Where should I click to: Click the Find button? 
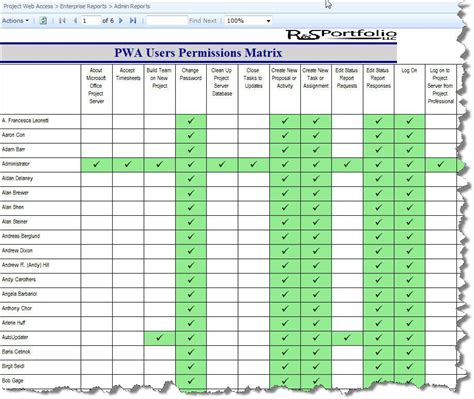point(195,21)
